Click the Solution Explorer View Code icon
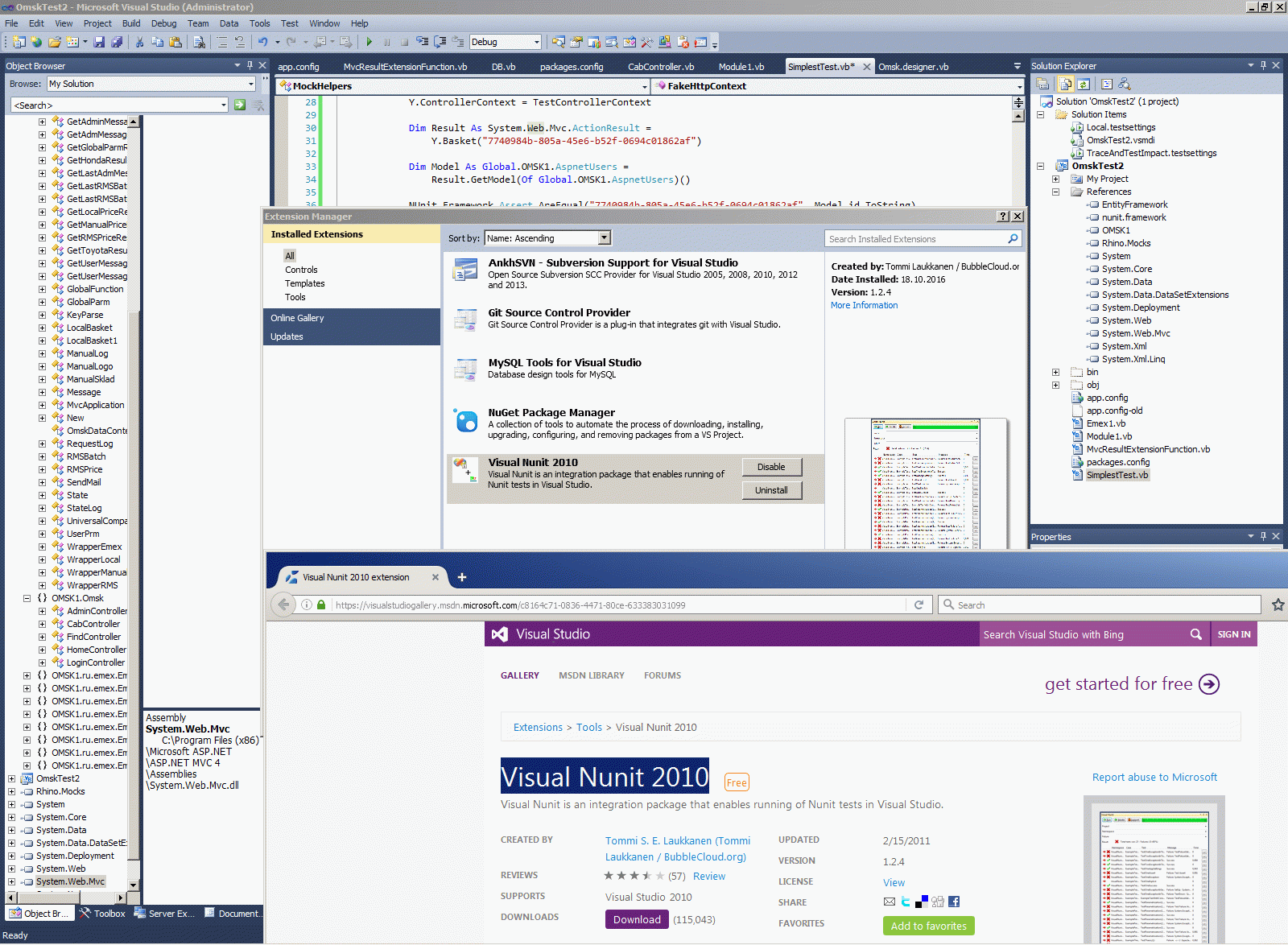 click(x=1107, y=84)
